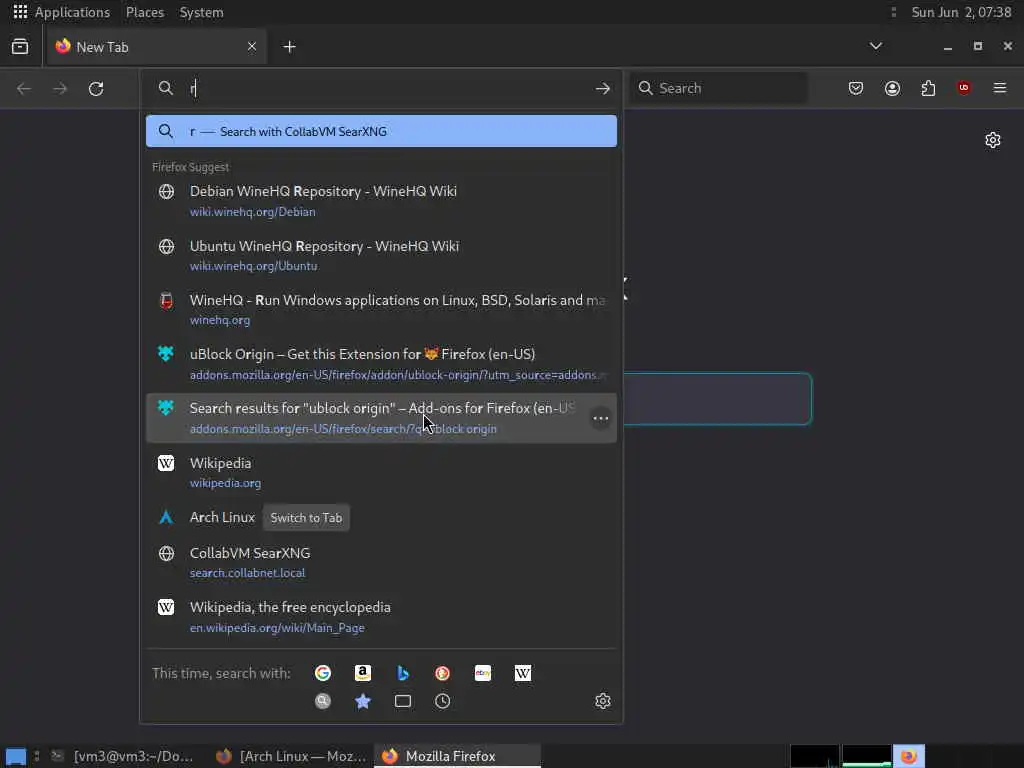
Task: Open uBlock Origin extension page suggestion
Action: click(381, 364)
